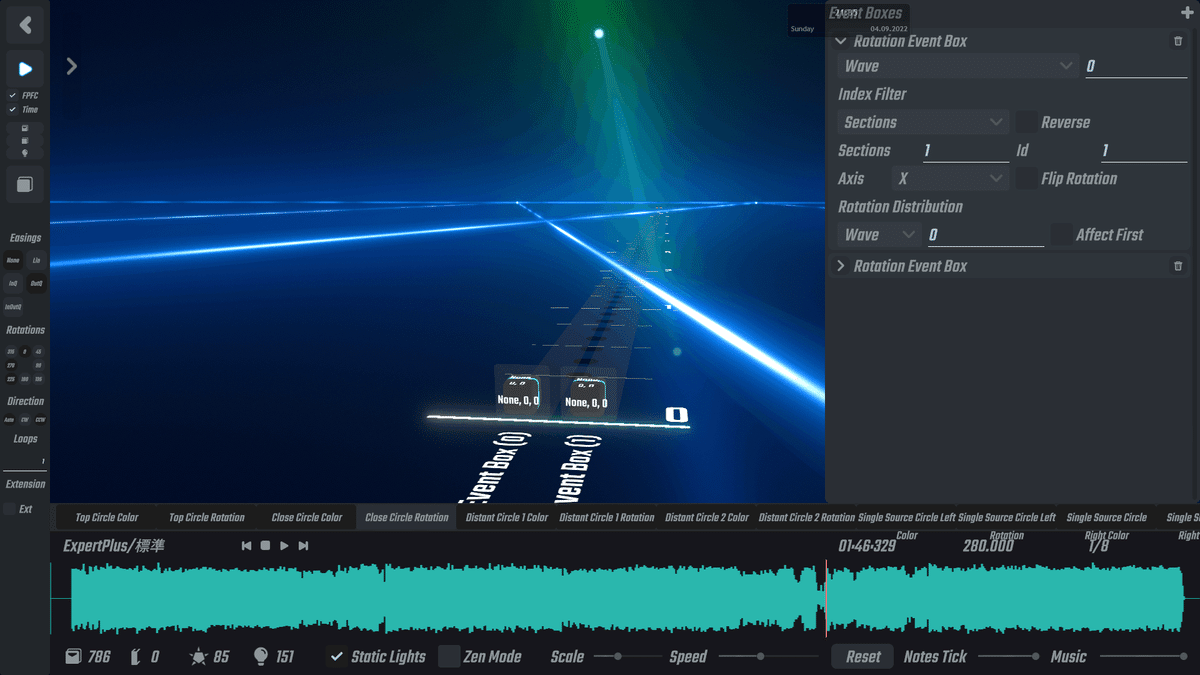This screenshot has width=1200, height=675.
Task: Select the None easing option
Action: pyautogui.click(x=13, y=261)
